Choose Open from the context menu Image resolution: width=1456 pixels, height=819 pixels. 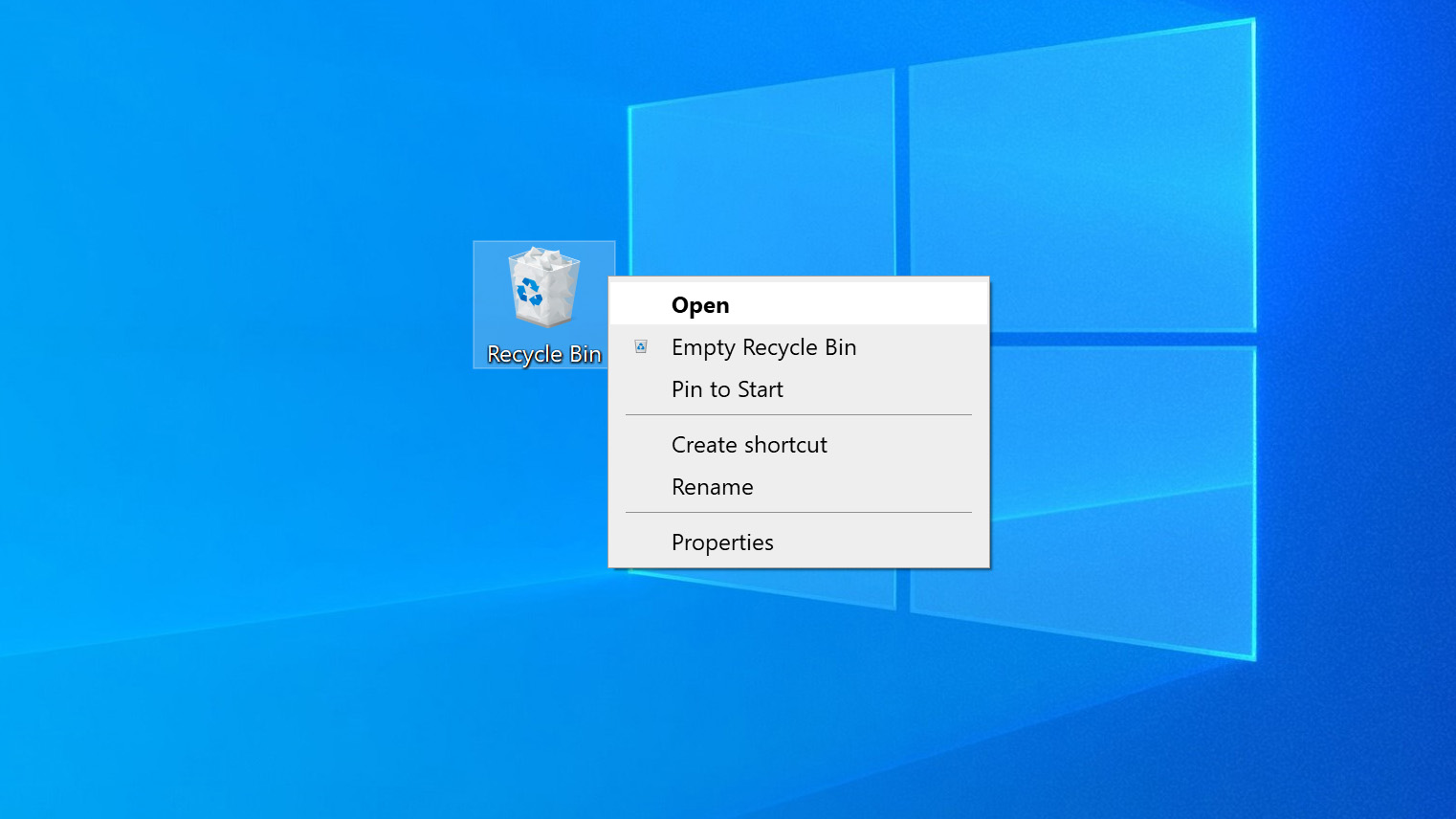point(799,305)
